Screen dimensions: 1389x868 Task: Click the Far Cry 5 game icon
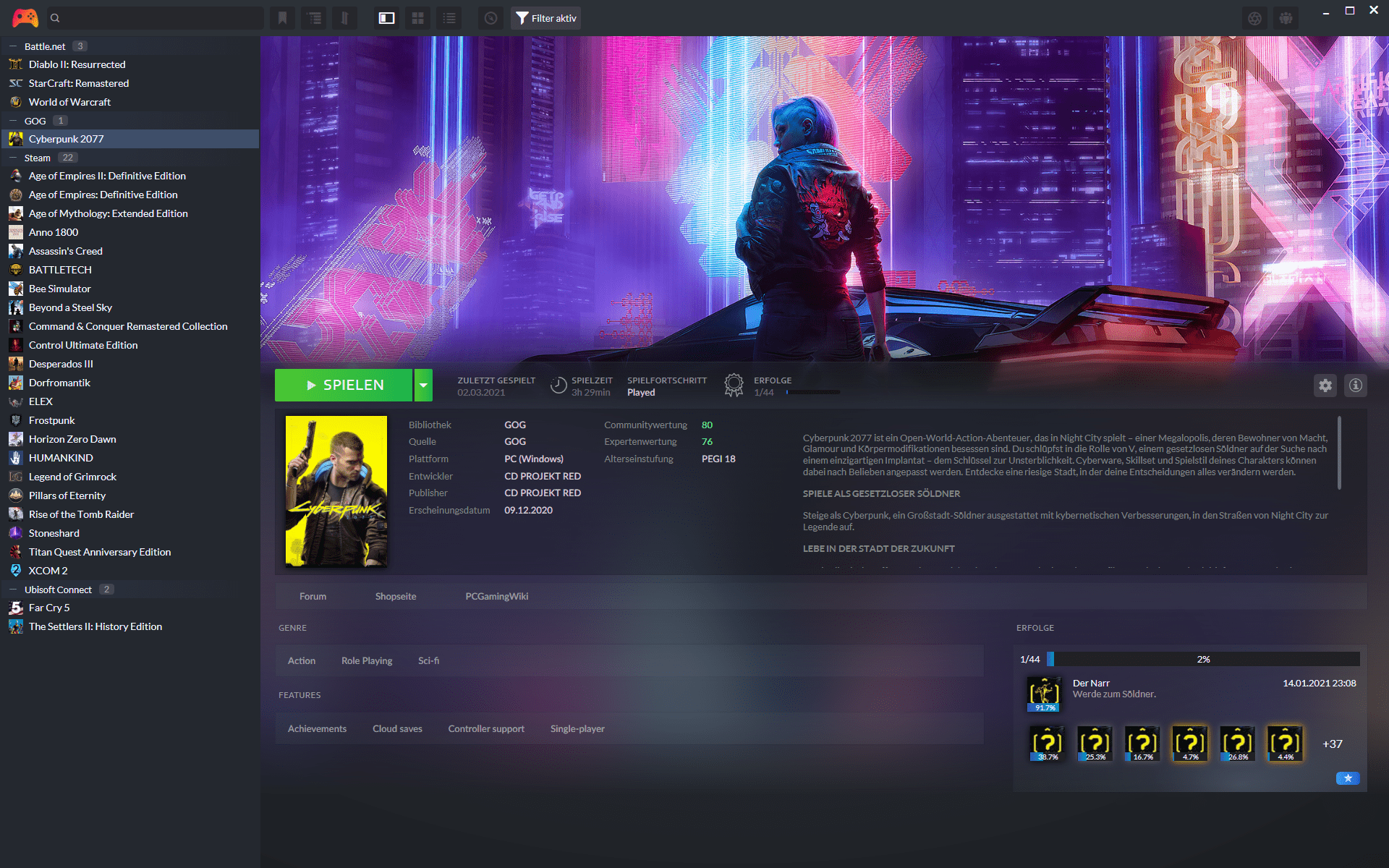16,608
